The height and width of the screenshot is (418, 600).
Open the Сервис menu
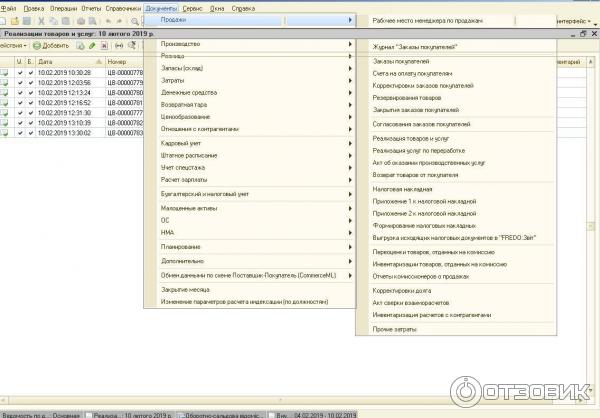192,8
